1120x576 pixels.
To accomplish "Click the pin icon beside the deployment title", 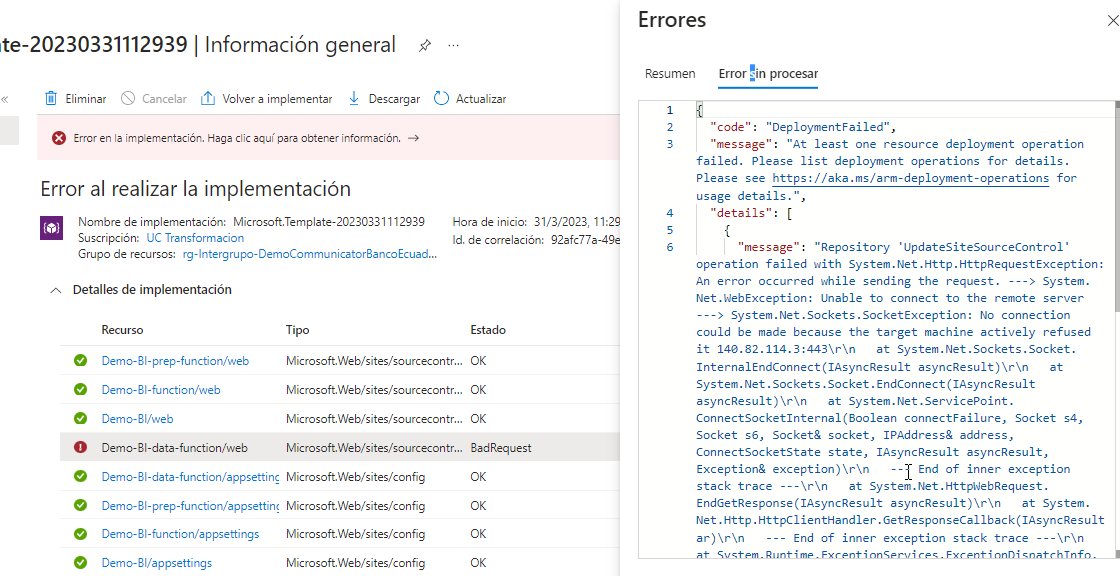I will (424, 45).
